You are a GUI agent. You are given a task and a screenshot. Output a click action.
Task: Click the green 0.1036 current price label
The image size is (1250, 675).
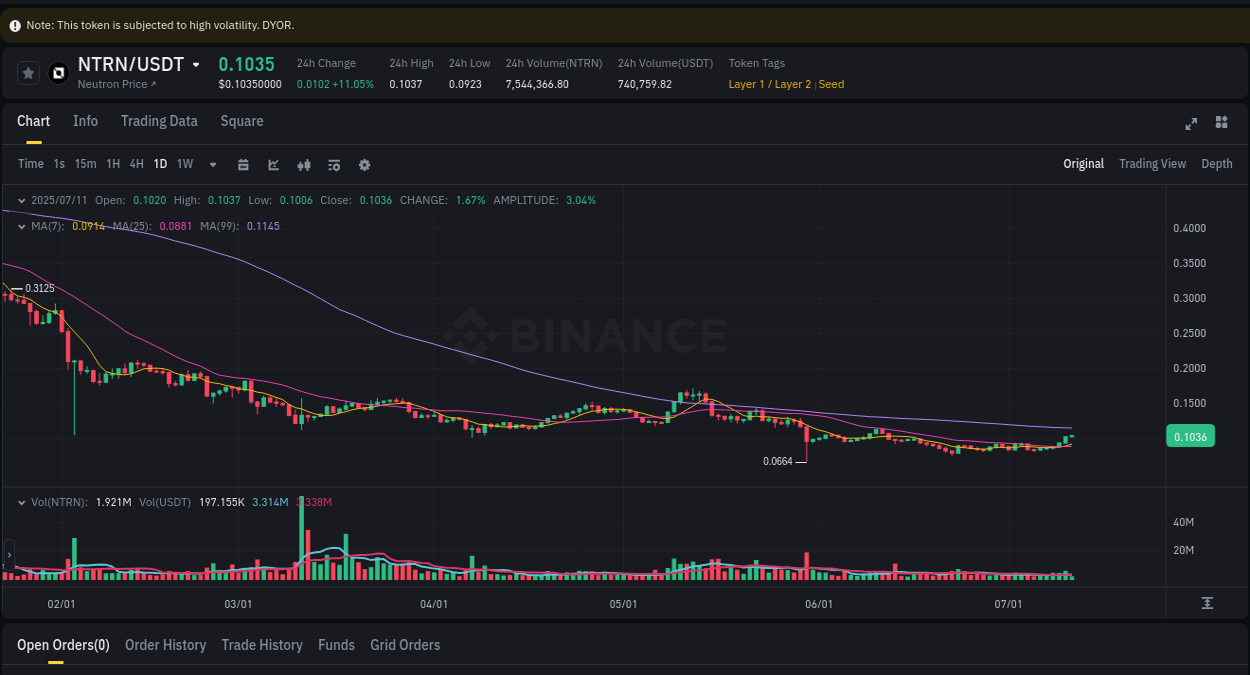coord(1190,436)
